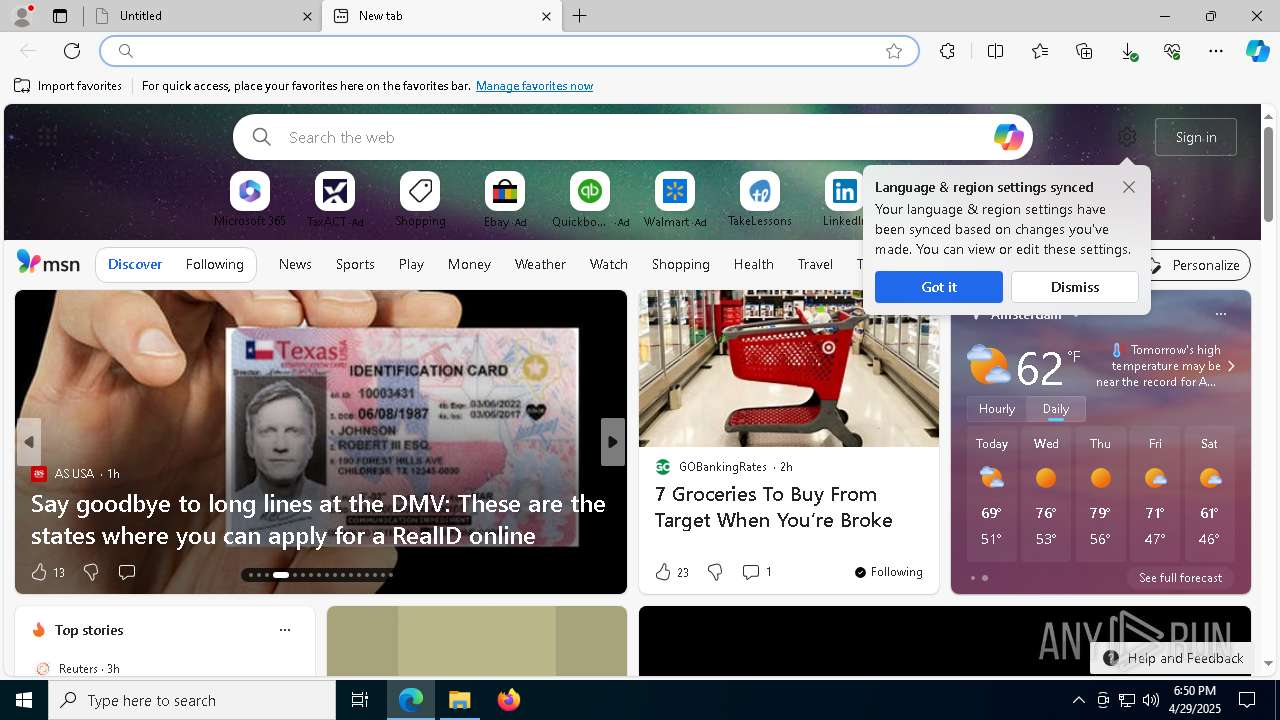Toggle Following for GOBankingRates

tap(888, 572)
